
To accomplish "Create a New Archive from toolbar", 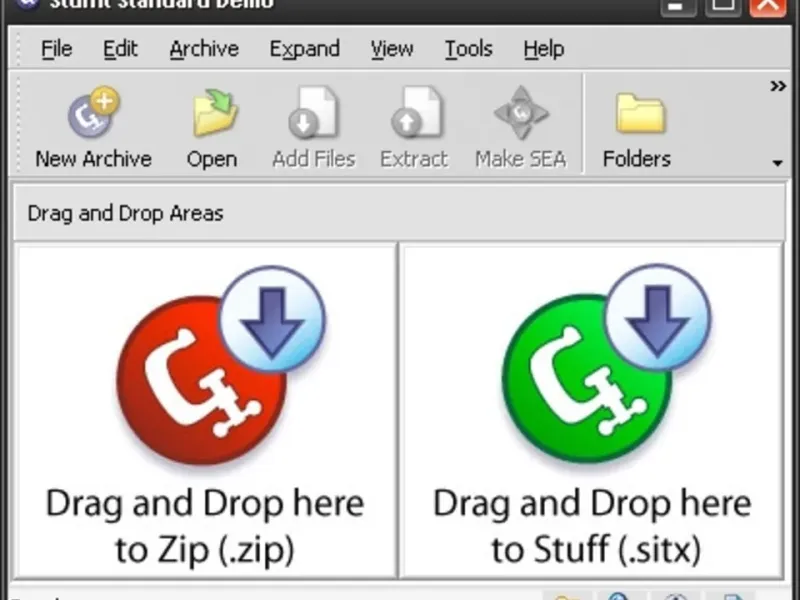I will [x=93, y=128].
